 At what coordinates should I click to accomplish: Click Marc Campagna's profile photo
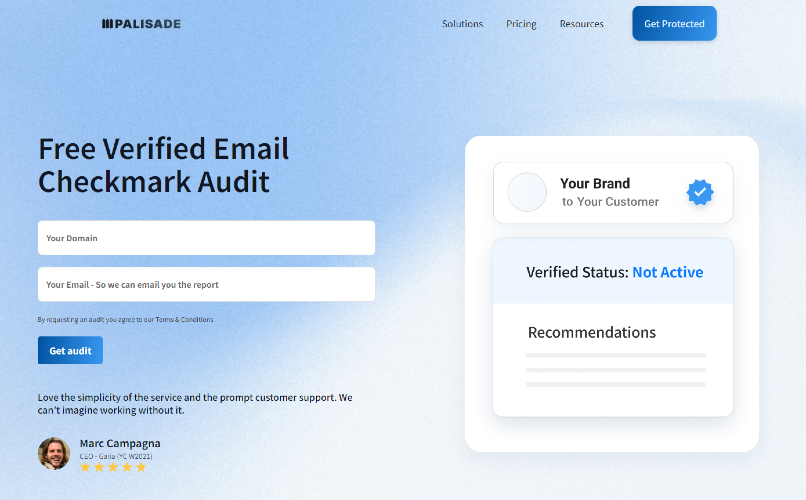click(x=54, y=453)
